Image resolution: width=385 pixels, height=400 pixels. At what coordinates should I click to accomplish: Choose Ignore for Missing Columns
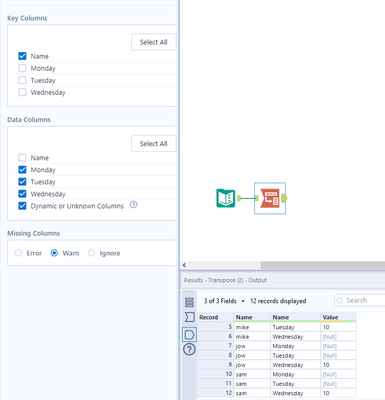(x=91, y=253)
